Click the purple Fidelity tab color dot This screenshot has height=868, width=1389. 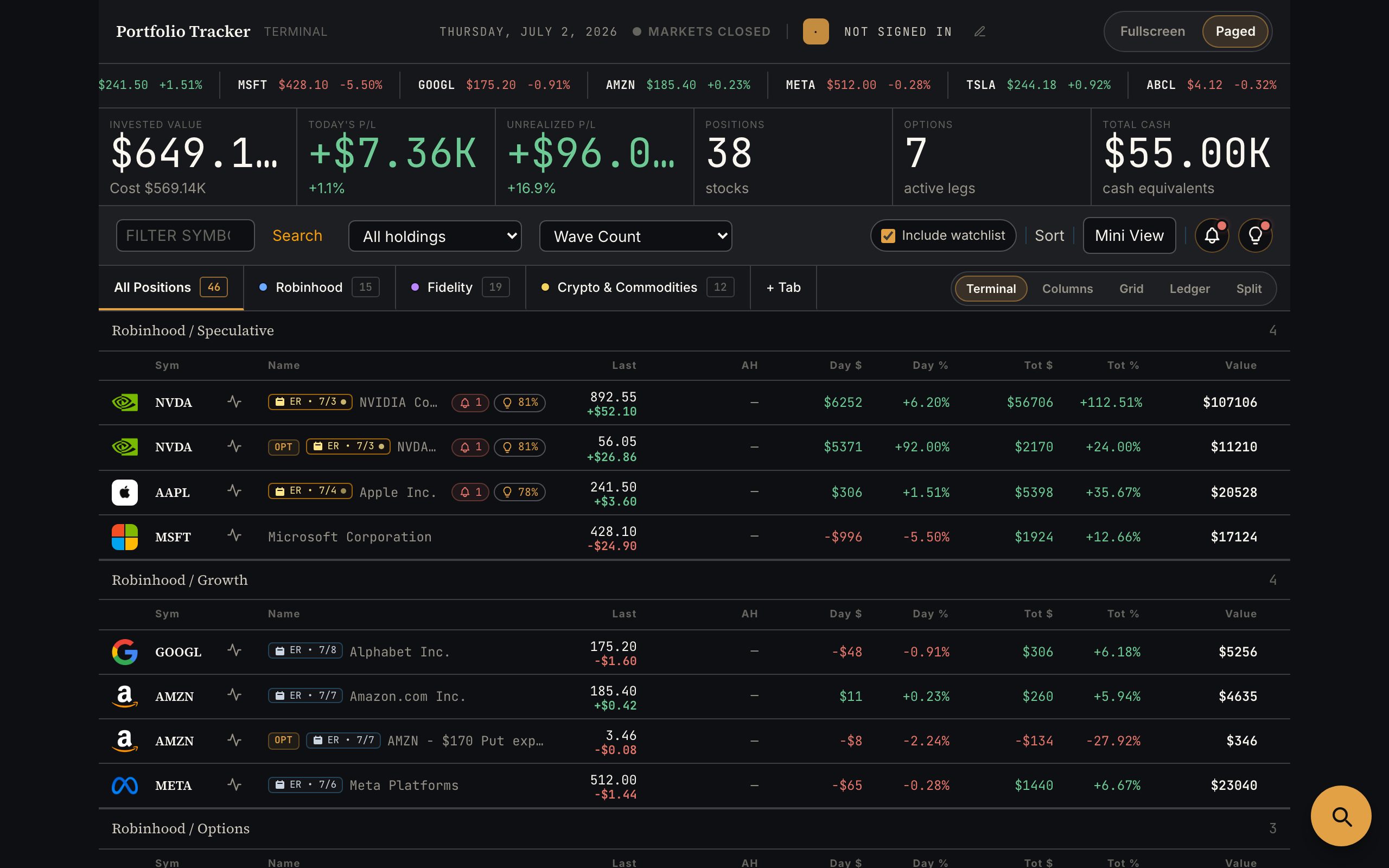(415, 287)
